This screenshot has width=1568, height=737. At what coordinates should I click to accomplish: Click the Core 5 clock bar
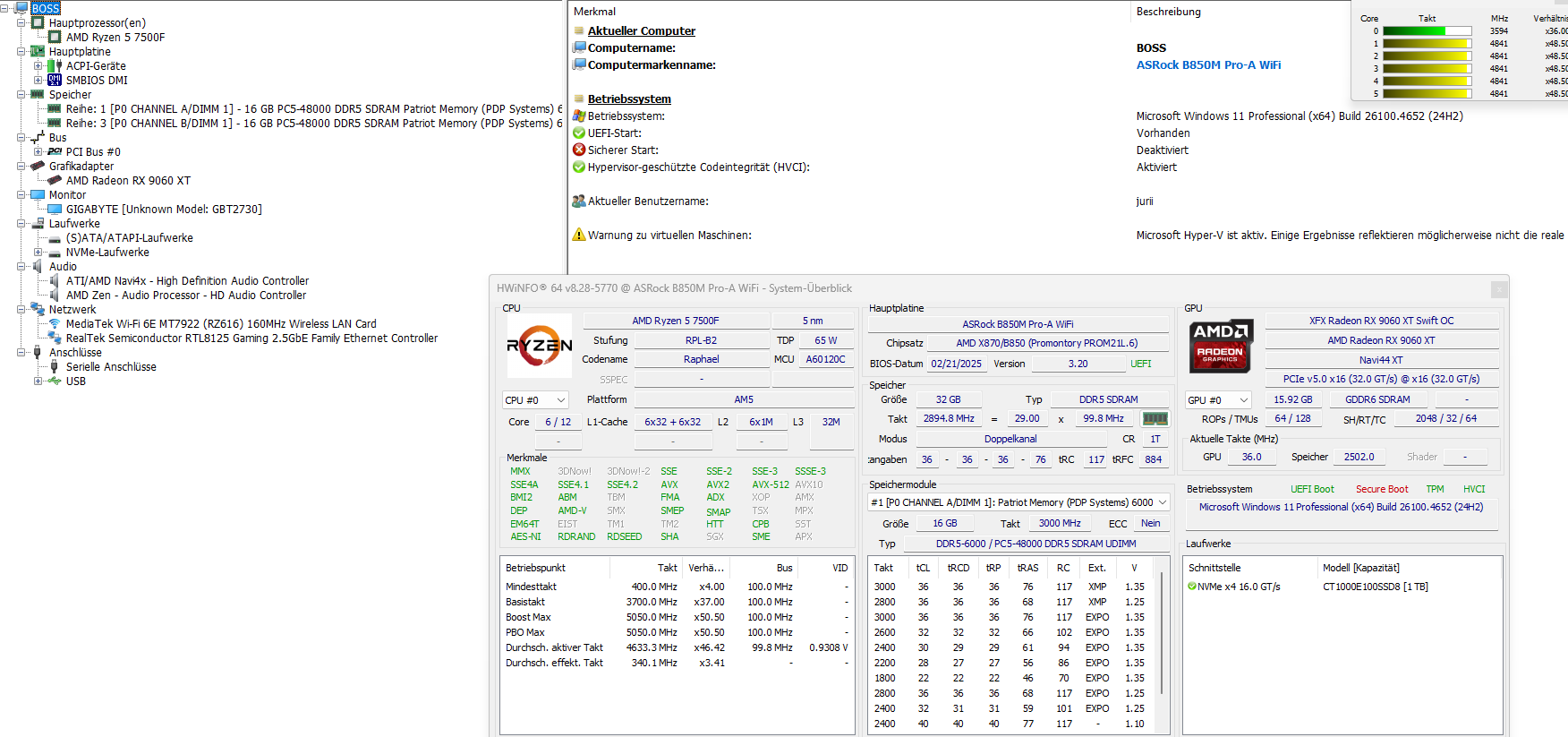point(1427,93)
